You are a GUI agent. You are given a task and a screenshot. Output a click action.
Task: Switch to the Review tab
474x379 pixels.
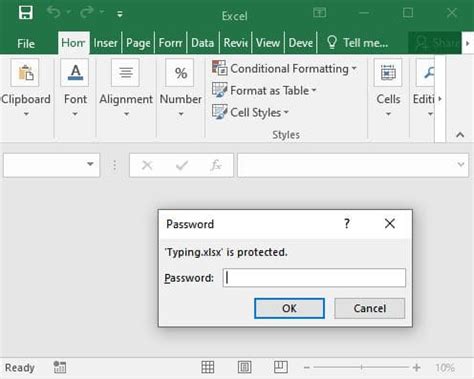point(235,43)
